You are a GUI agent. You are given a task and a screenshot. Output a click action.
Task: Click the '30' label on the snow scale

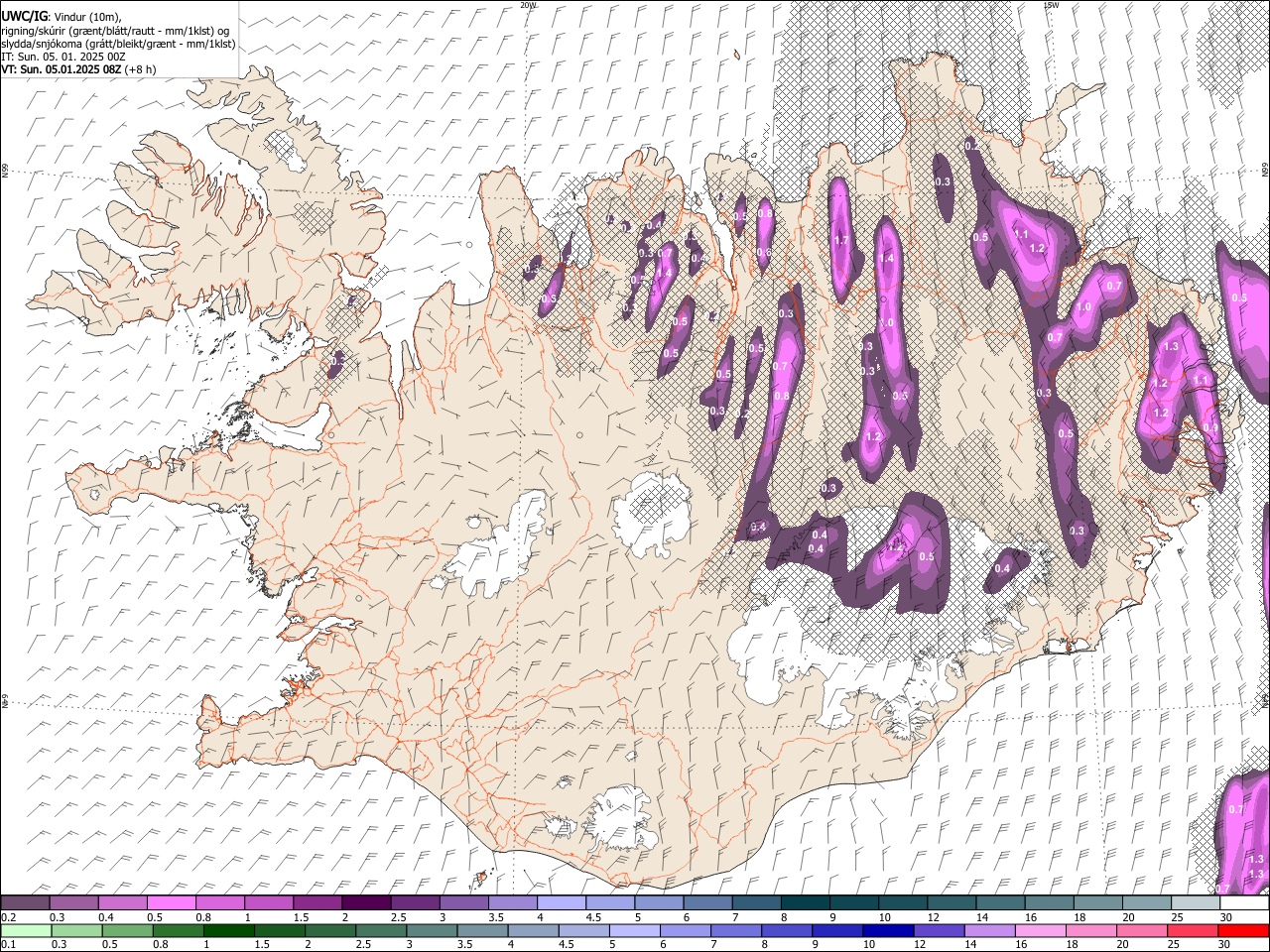[1225, 917]
